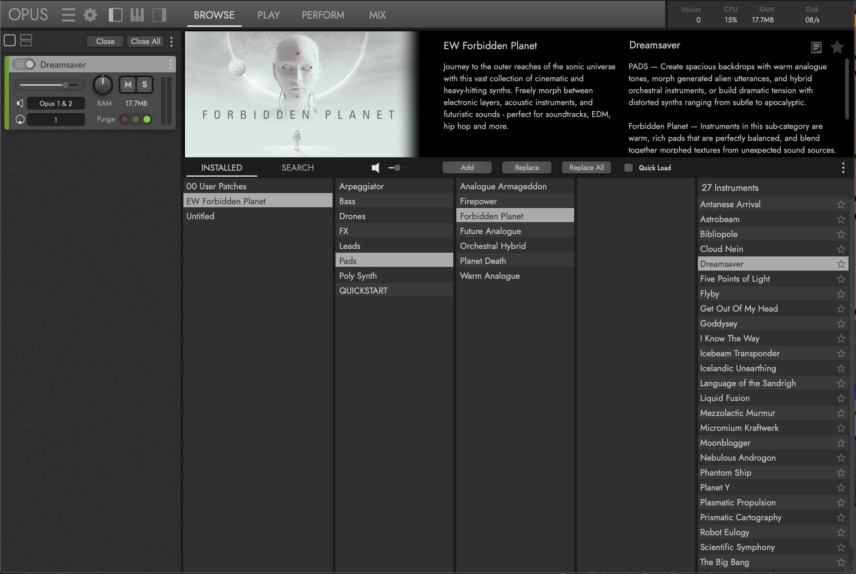Screen dimensions: 856x574
Task: Click audio output speaker icon in rack
Action: (20, 103)
